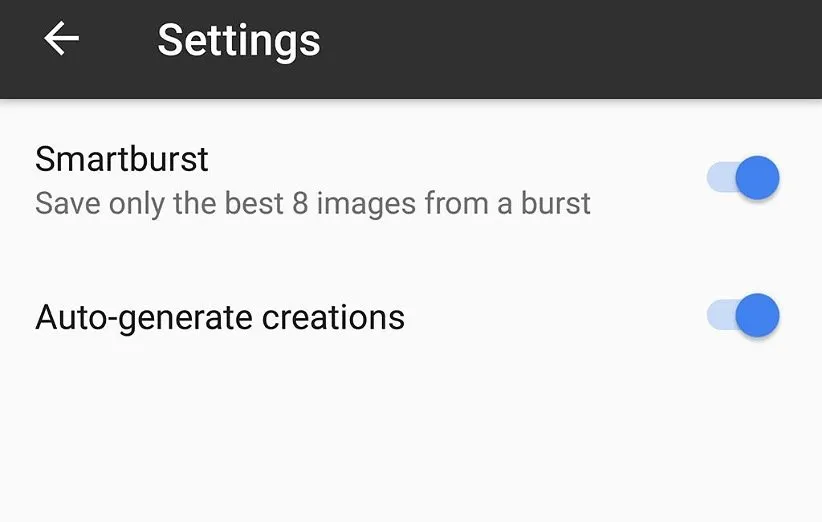Select the Smartburst setting label
The width and height of the screenshot is (822, 522).
[122, 159]
